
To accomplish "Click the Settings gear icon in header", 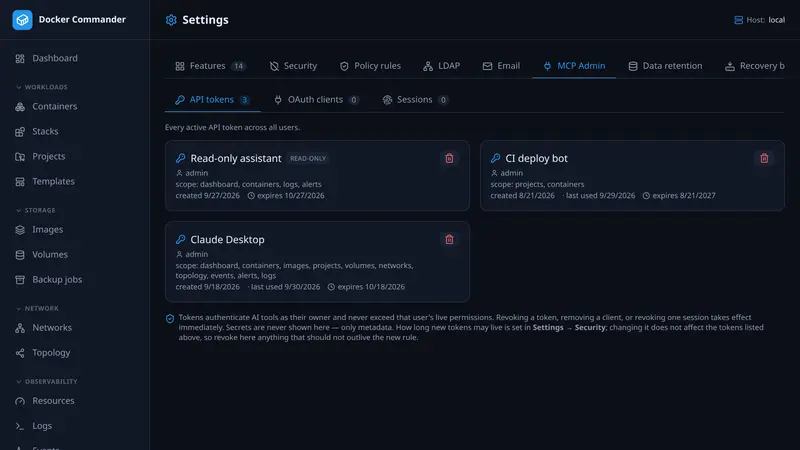I will pyautogui.click(x=171, y=20).
